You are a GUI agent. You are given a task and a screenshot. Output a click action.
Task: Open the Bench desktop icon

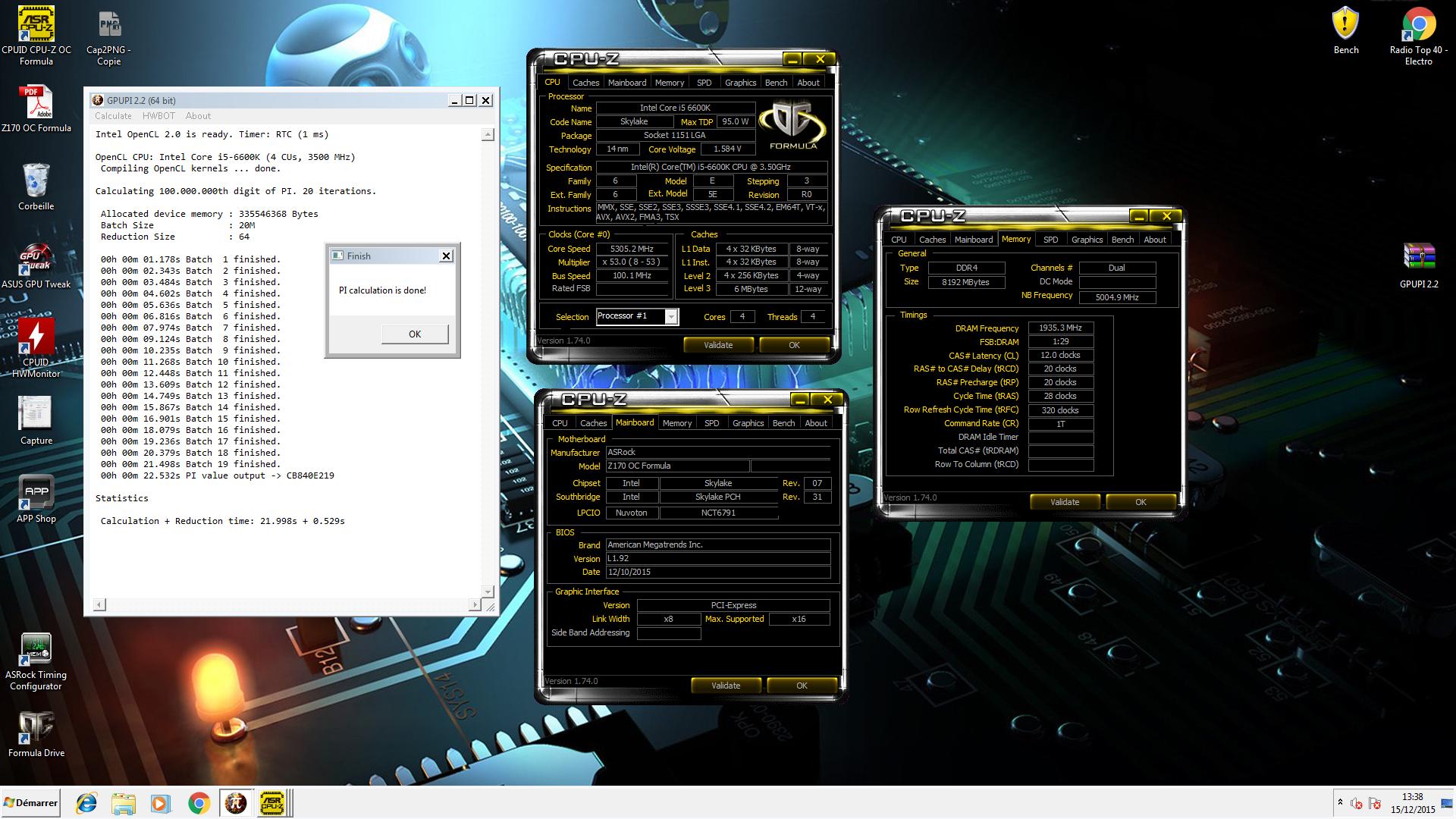[x=1346, y=30]
